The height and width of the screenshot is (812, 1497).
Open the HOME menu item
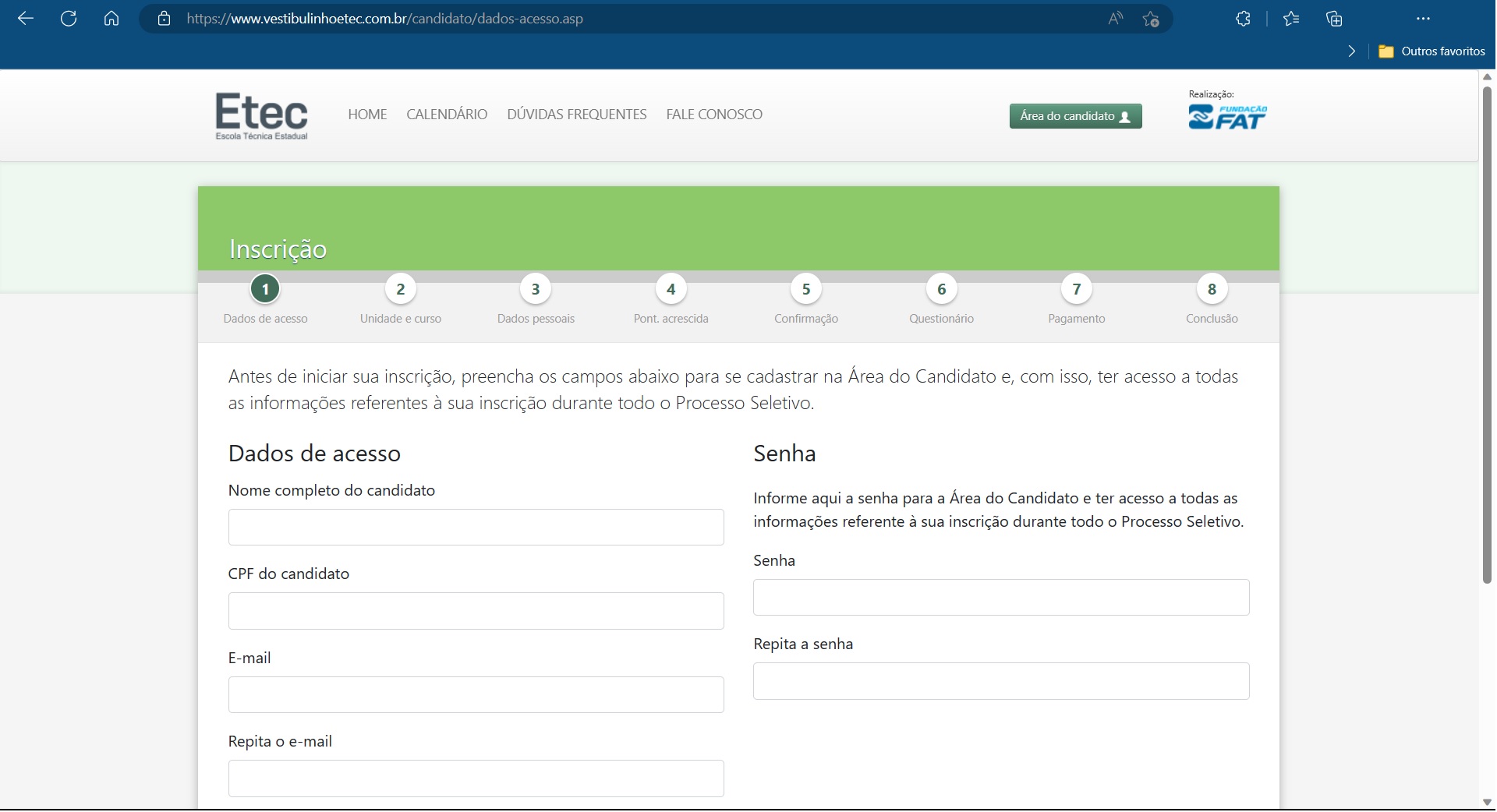point(367,115)
